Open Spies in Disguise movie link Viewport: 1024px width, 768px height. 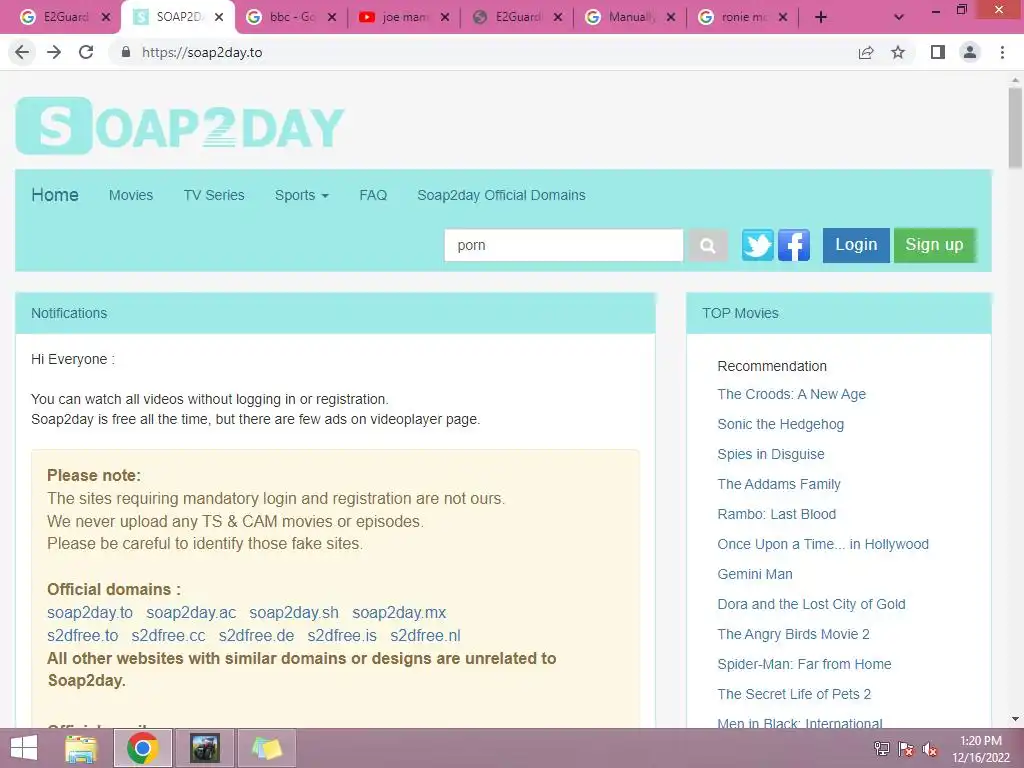pyautogui.click(x=771, y=455)
